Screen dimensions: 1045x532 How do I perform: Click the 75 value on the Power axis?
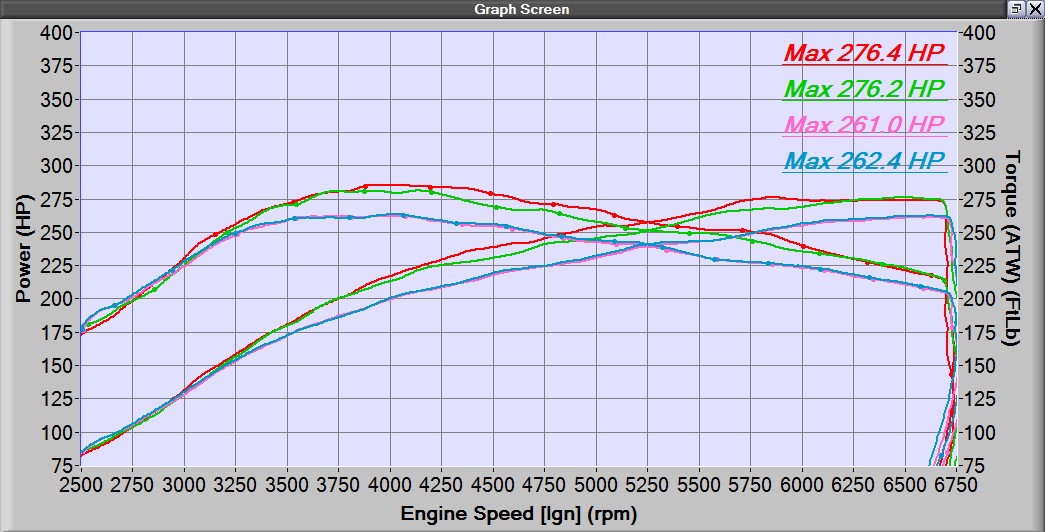(61, 465)
